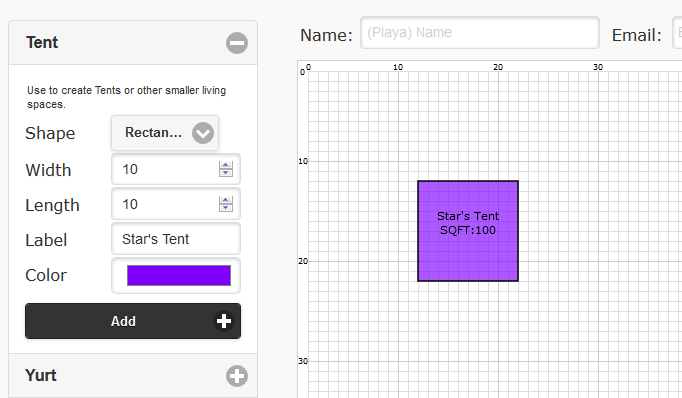The width and height of the screenshot is (682, 398).
Task: Expand the Yurt panel plus icon
Action: click(x=237, y=376)
